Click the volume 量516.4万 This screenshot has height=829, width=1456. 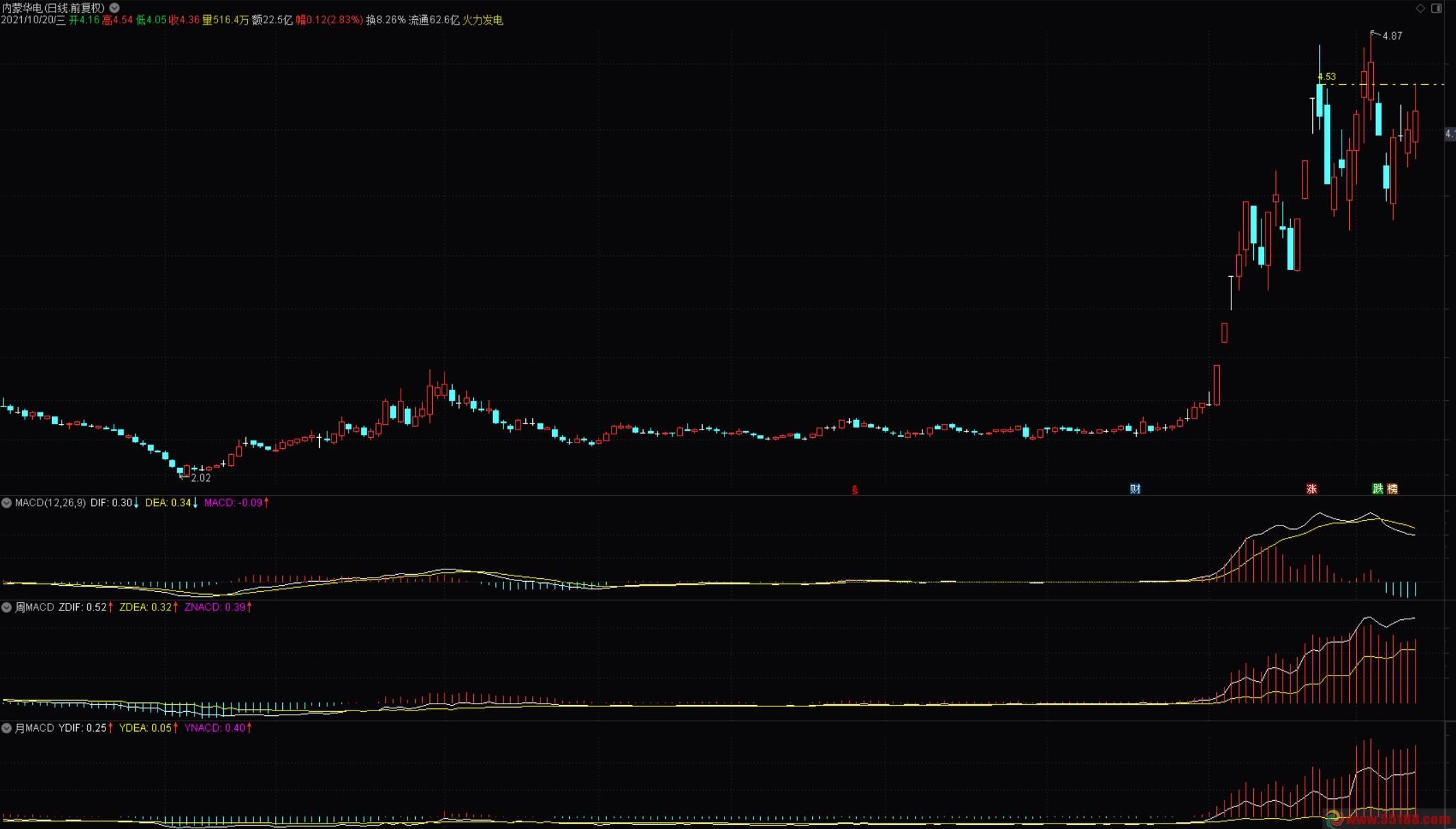click(225, 21)
